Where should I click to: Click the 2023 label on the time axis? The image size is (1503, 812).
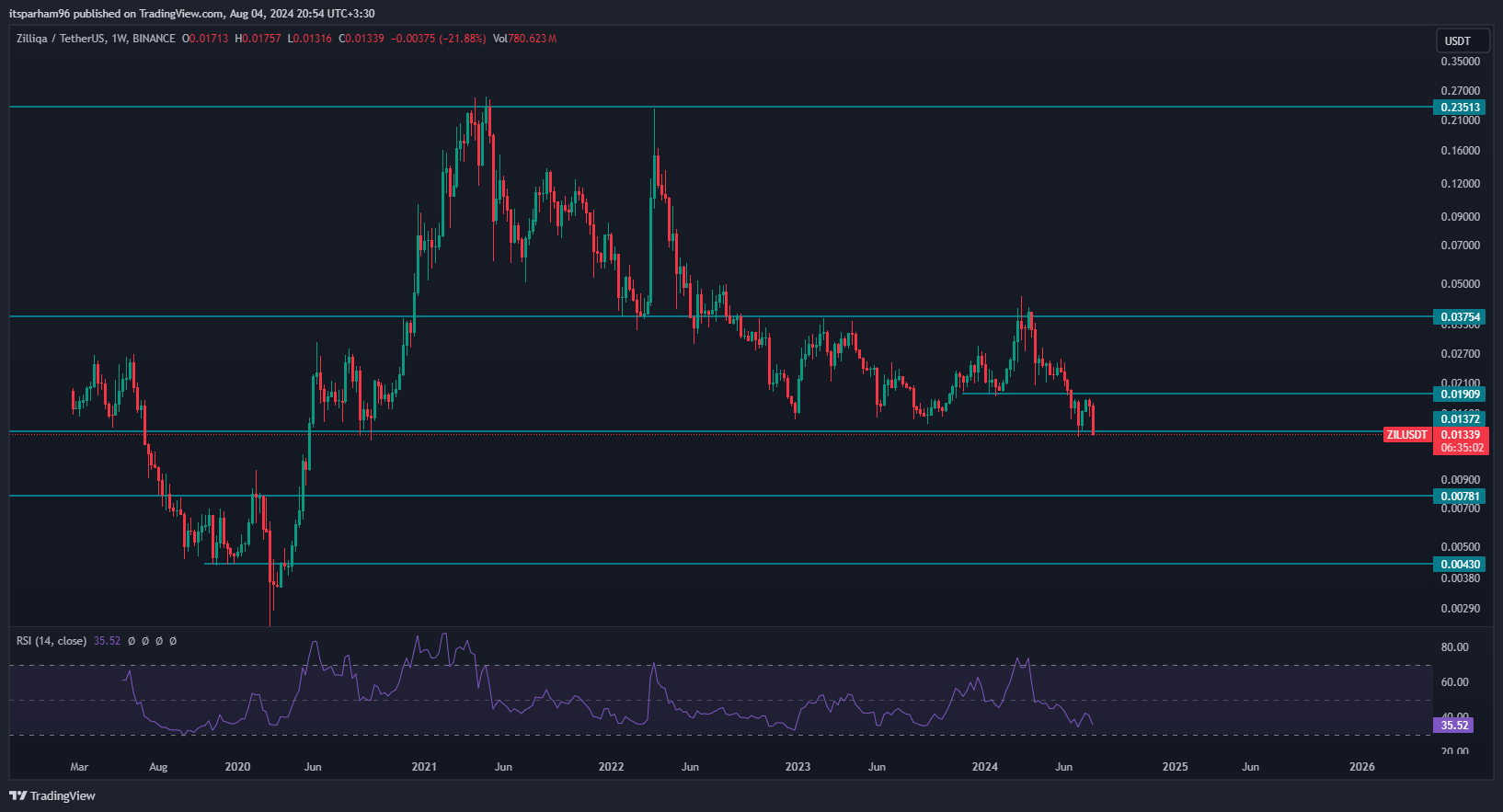[x=797, y=767]
